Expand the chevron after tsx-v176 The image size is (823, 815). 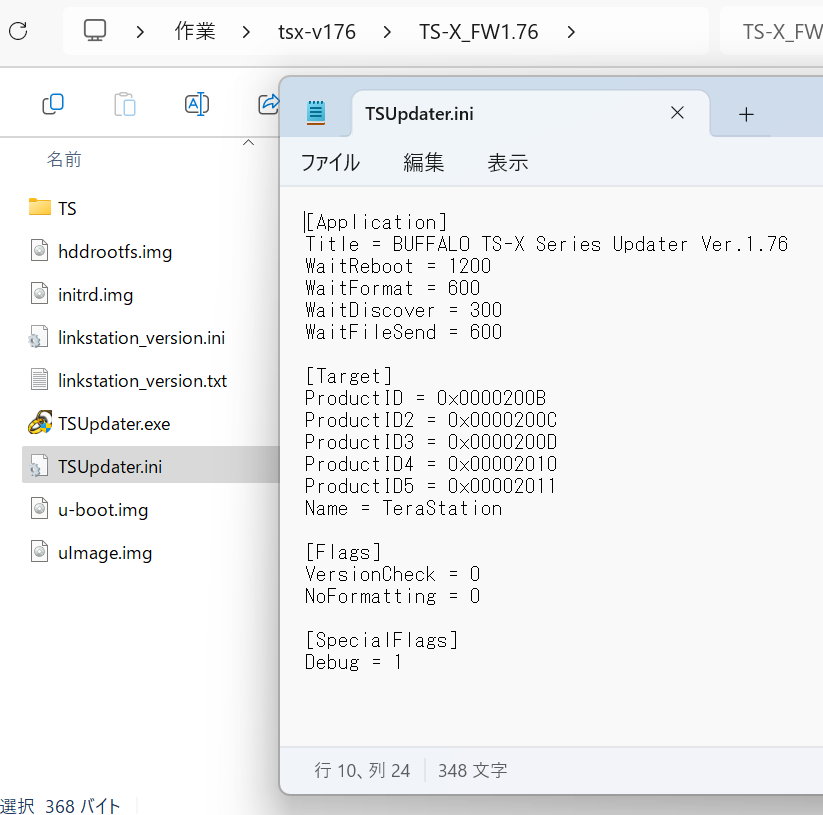[387, 32]
